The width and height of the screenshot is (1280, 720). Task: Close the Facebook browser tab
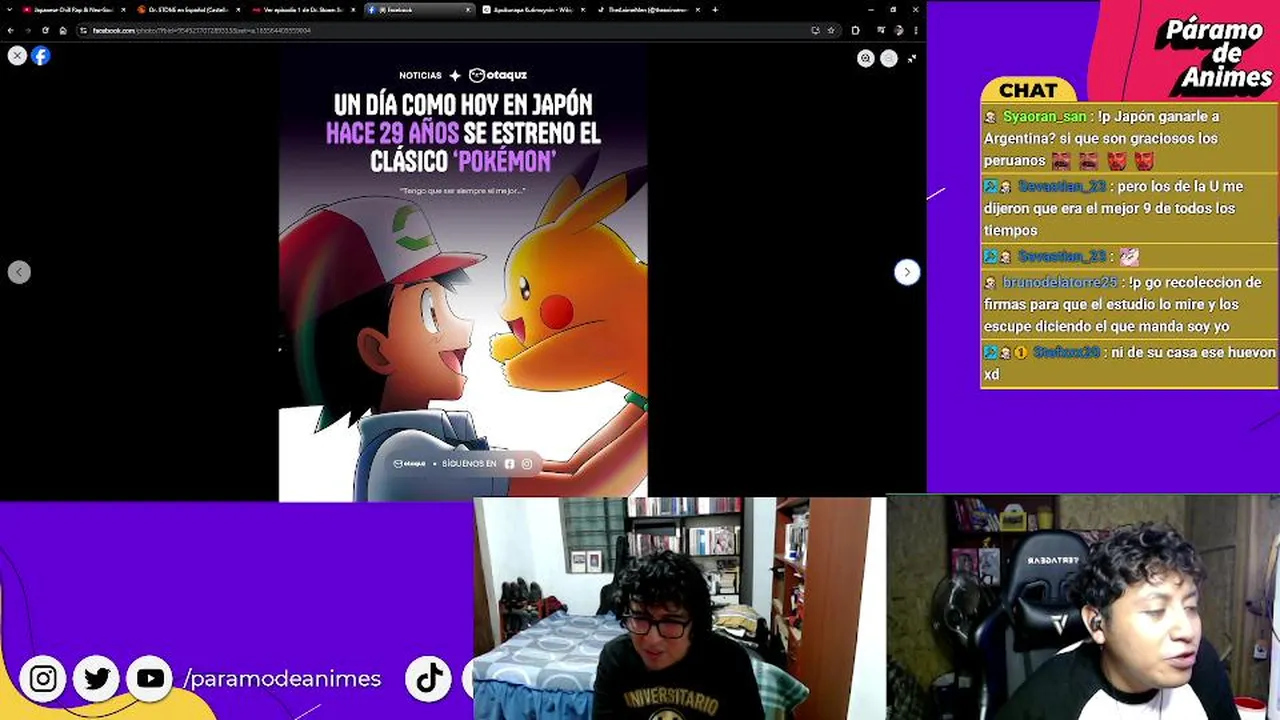(468, 10)
